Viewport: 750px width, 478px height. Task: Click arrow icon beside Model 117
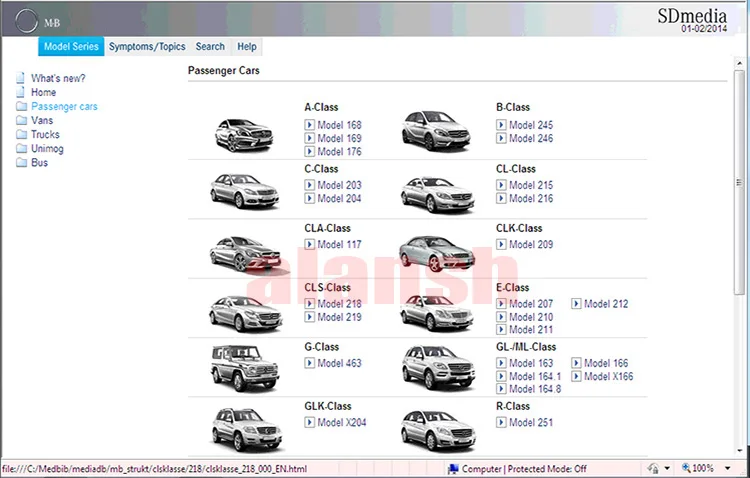(x=309, y=244)
